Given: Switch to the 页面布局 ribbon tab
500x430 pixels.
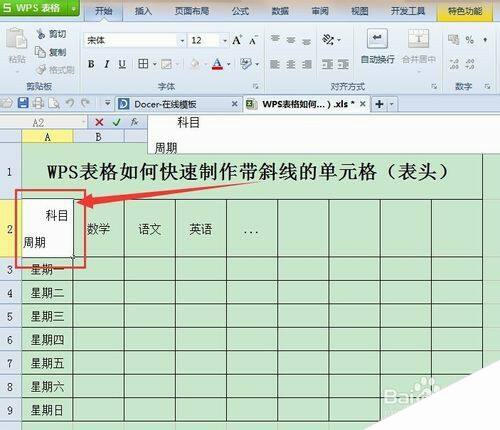Looking at the screenshot, I should pyautogui.click(x=192, y=11).
